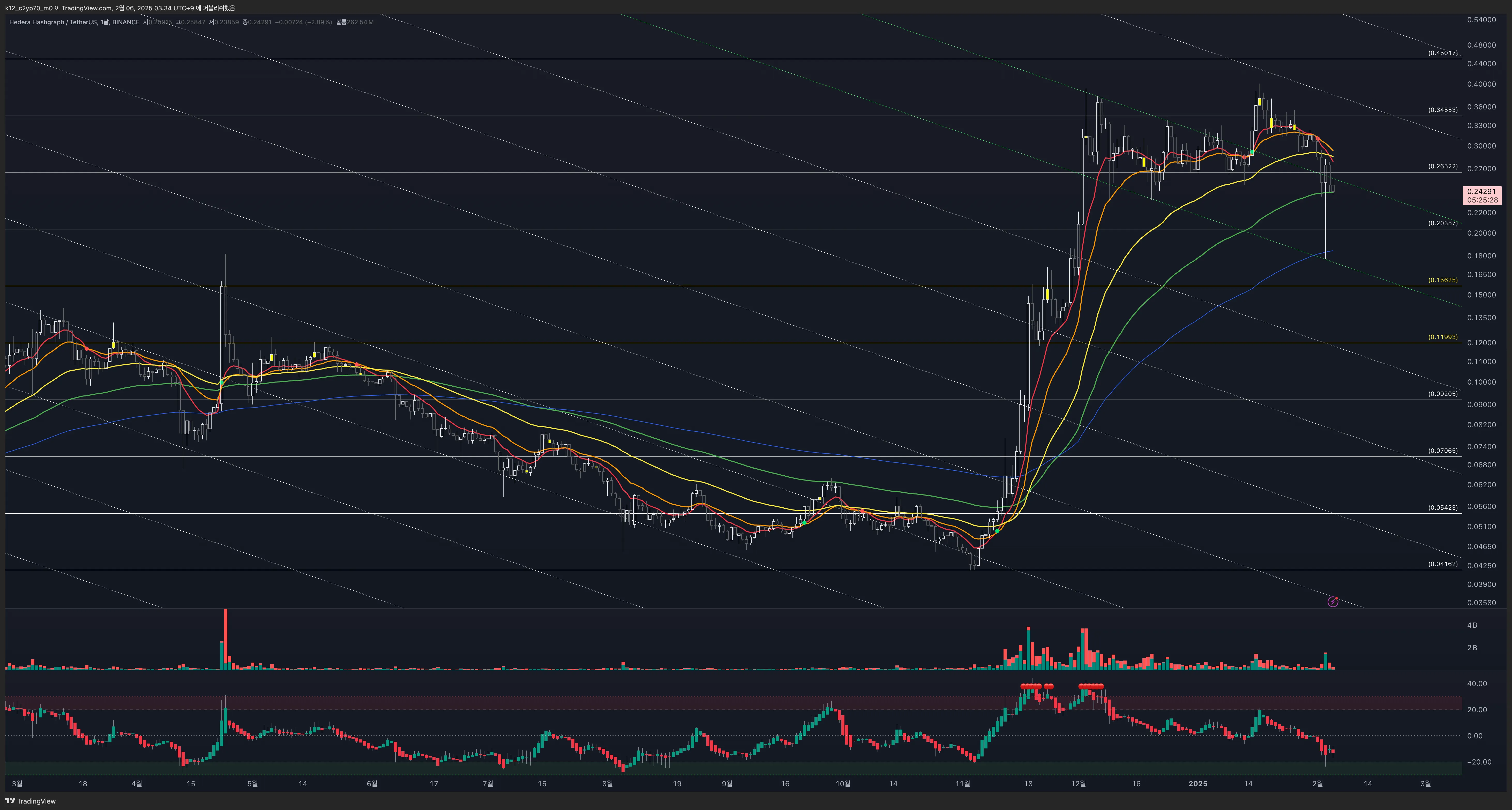Click the 0.03580 price axis label
1512x810 pixels.
point(1481,603)
